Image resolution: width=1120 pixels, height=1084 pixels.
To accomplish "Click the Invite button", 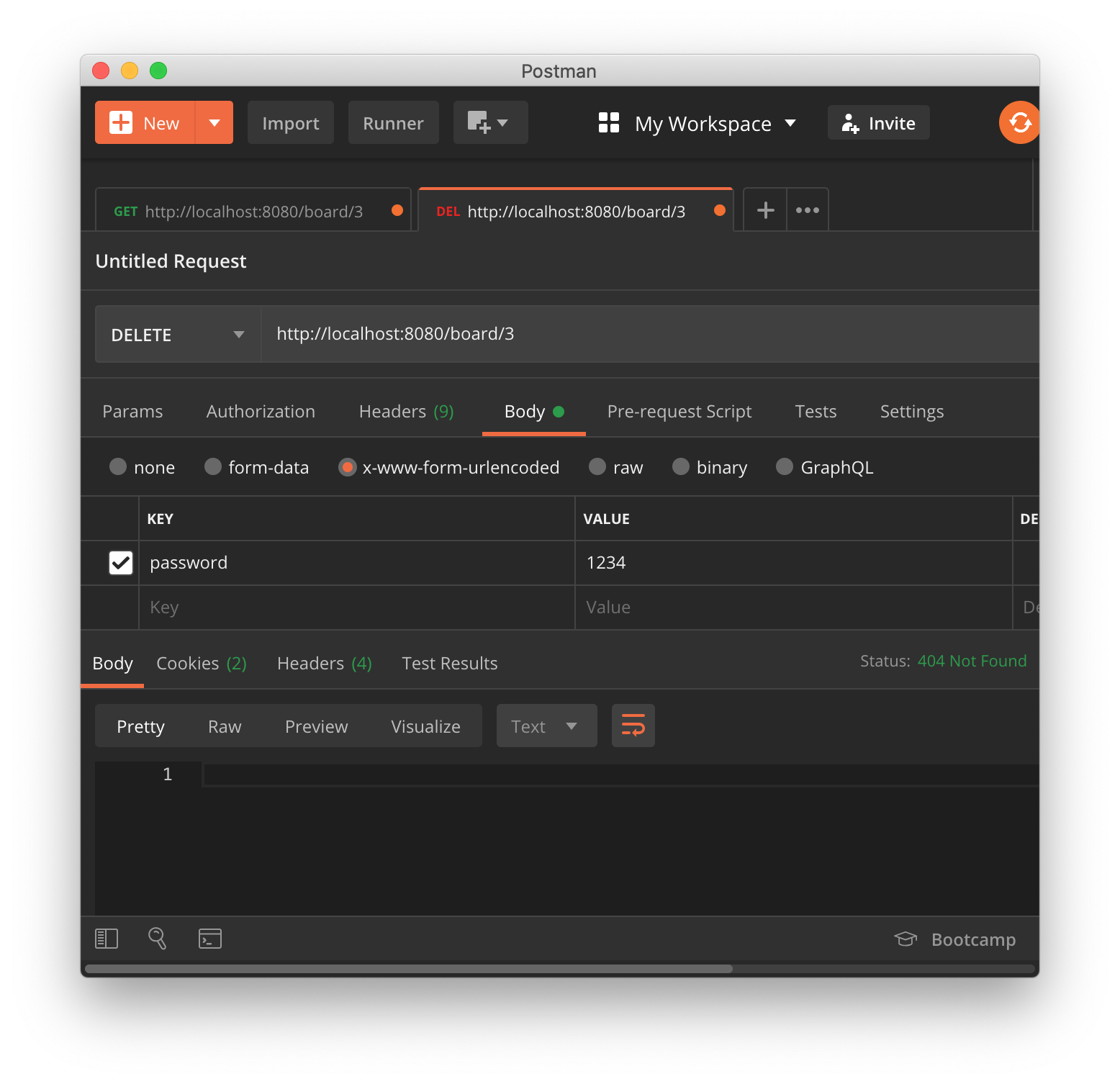I will (x=879, y=122).
